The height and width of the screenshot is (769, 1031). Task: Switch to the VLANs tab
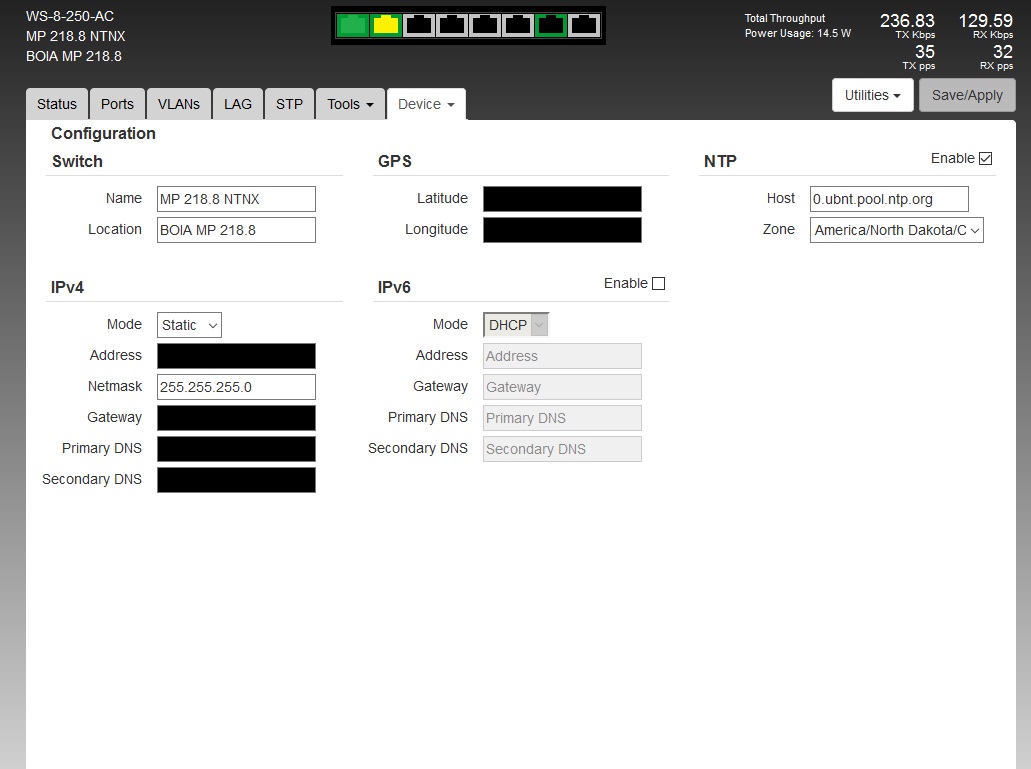(x=179, y=104)
